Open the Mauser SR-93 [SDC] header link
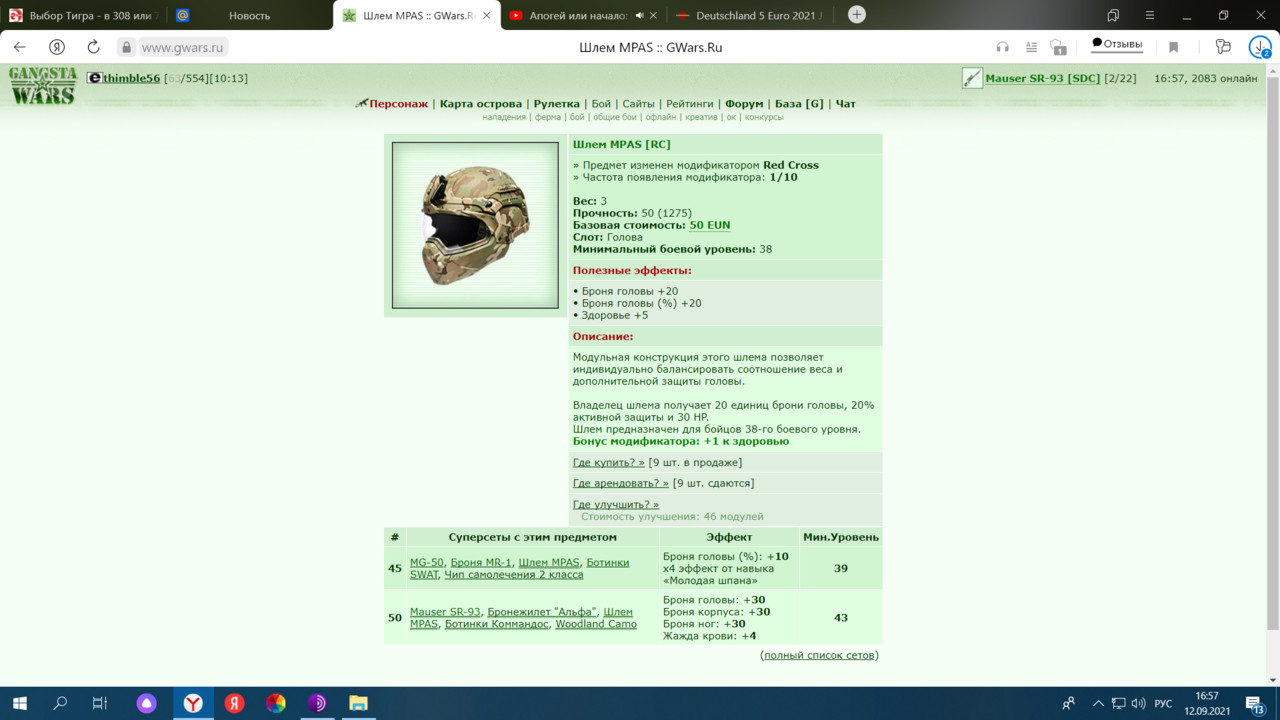 (x=1043, y=78)
